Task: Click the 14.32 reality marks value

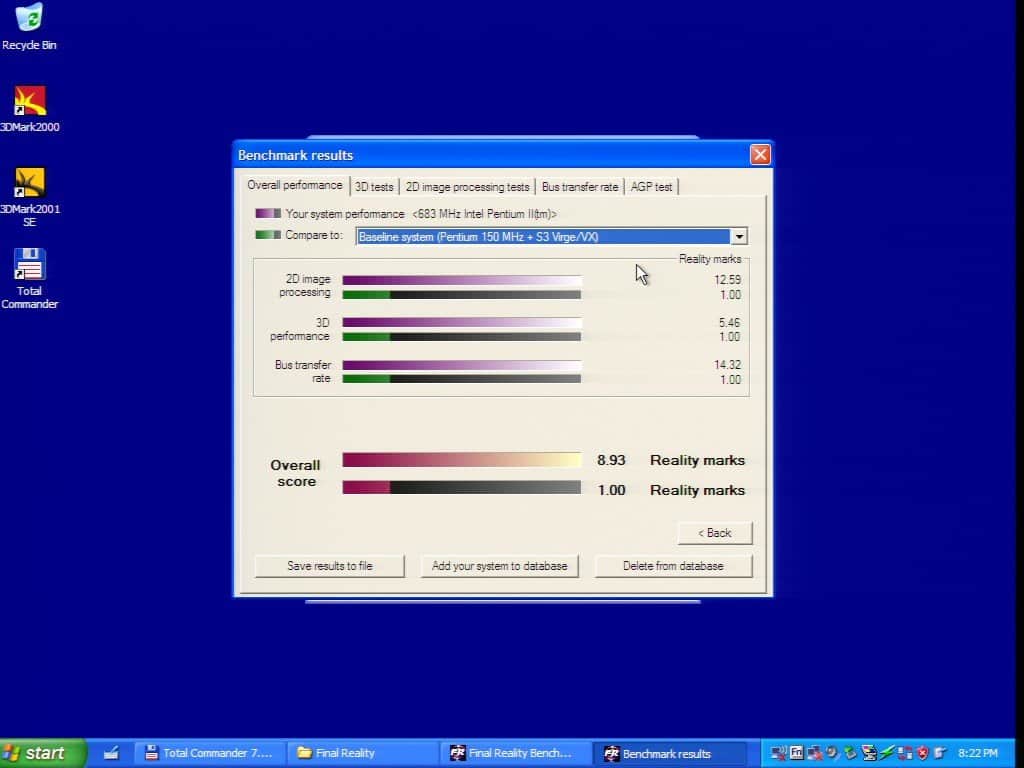Action: point(727,365)
